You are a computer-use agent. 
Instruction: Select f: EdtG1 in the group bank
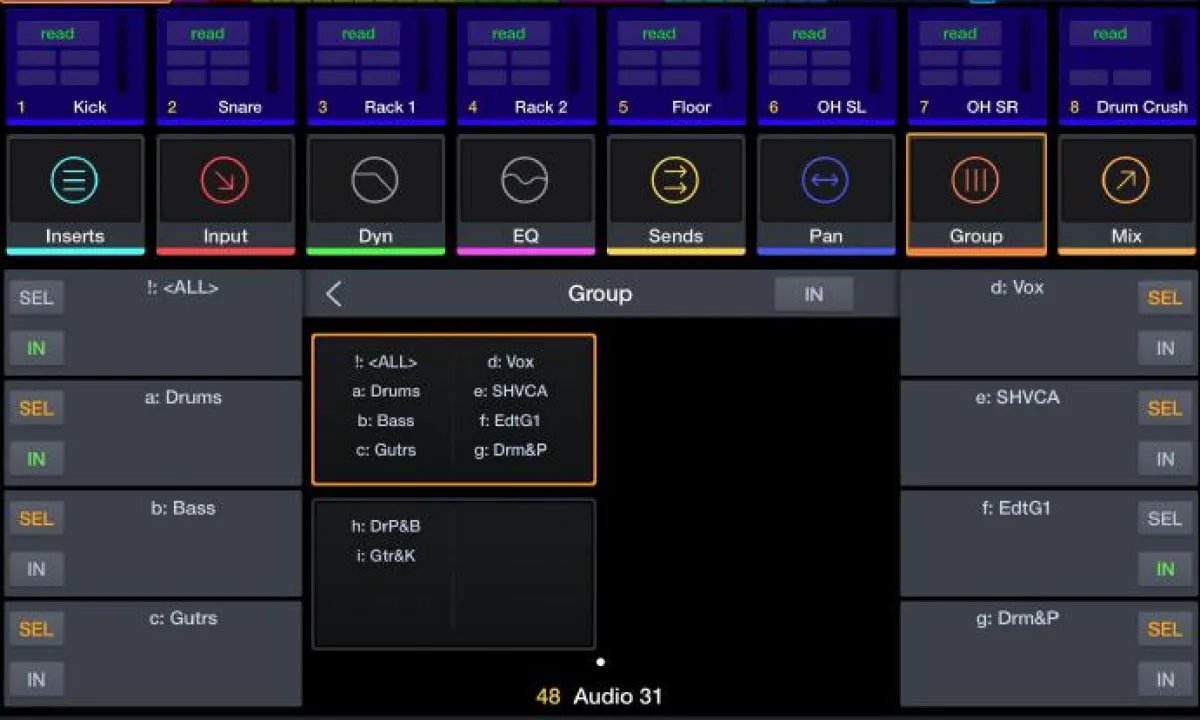[510, 420]
